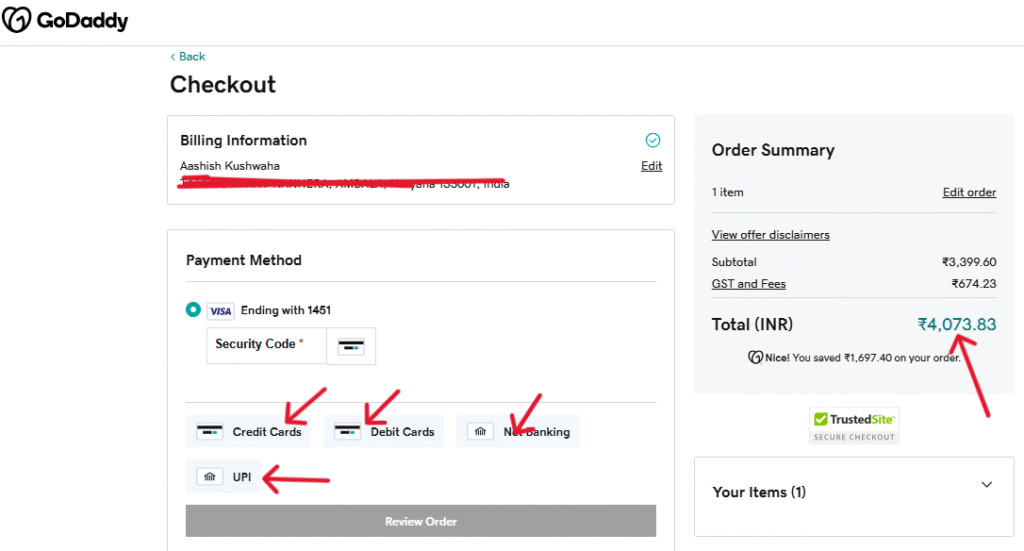Open View offer disclaimers link
Image resolution: width=1024 pixels, height=551 pixels.
[770, 235]
